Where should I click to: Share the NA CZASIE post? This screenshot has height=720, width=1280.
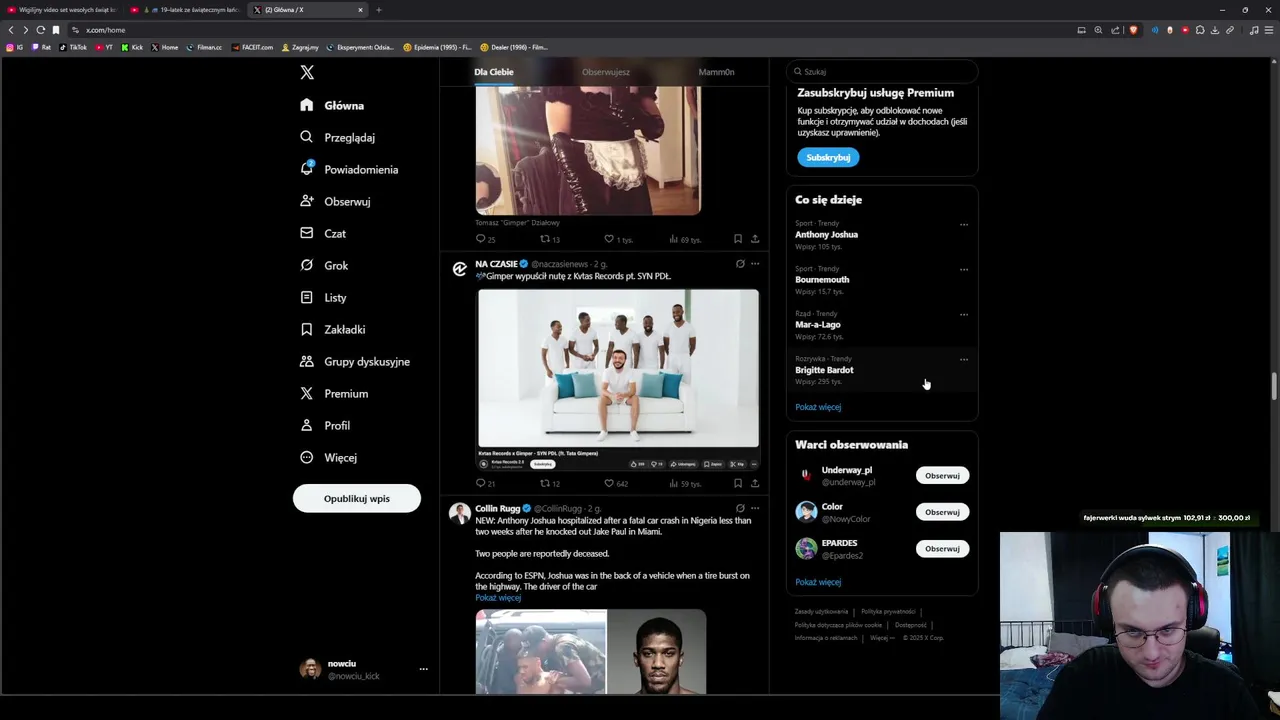(755, 483)
